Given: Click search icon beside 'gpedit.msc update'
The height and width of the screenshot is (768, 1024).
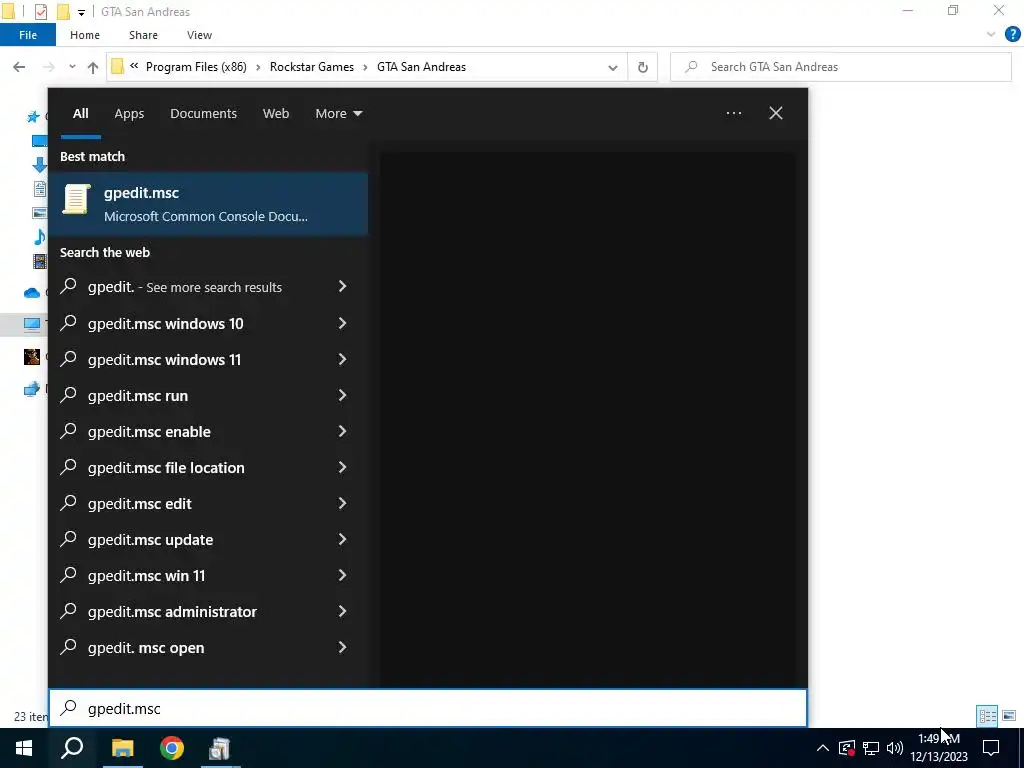Looking at the screenshot, I should (x=69, y=539).
